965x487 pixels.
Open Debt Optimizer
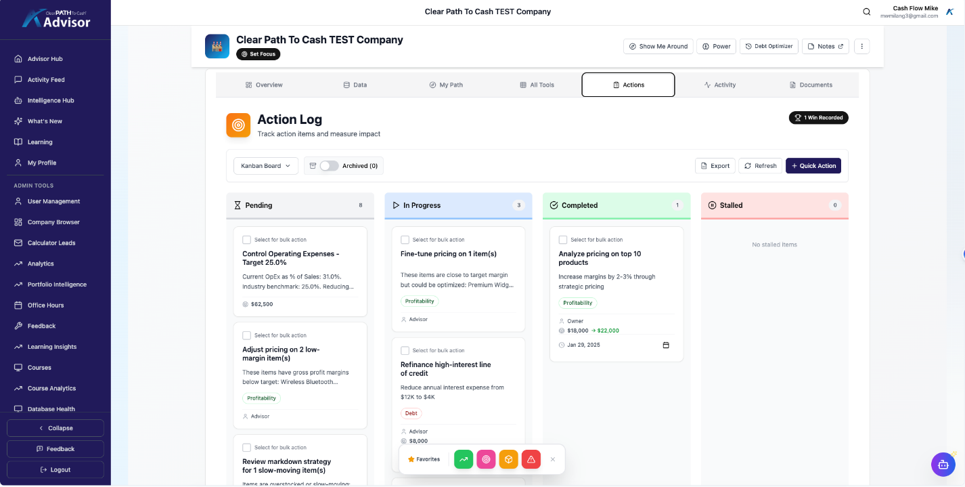[769, 46]
